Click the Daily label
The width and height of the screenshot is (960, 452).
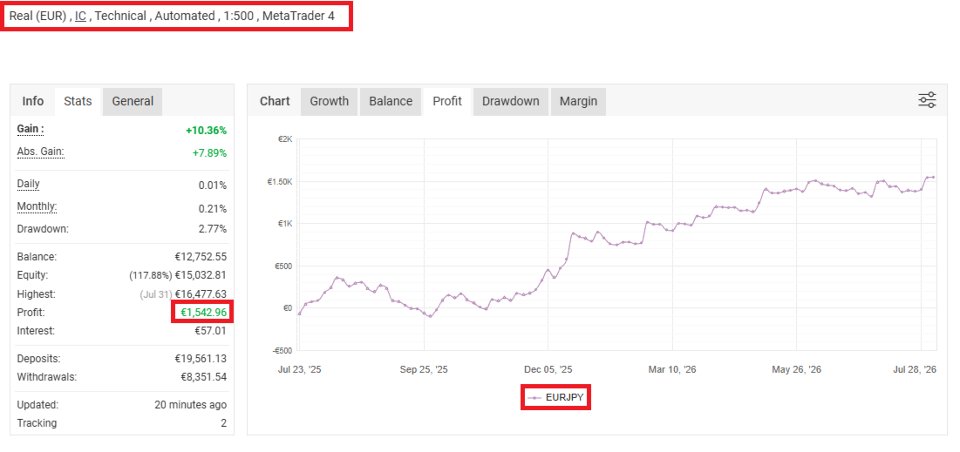point(28,184)
